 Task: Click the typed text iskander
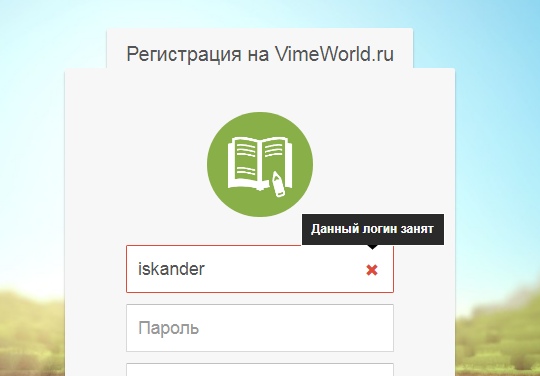(x=172, y=269)
